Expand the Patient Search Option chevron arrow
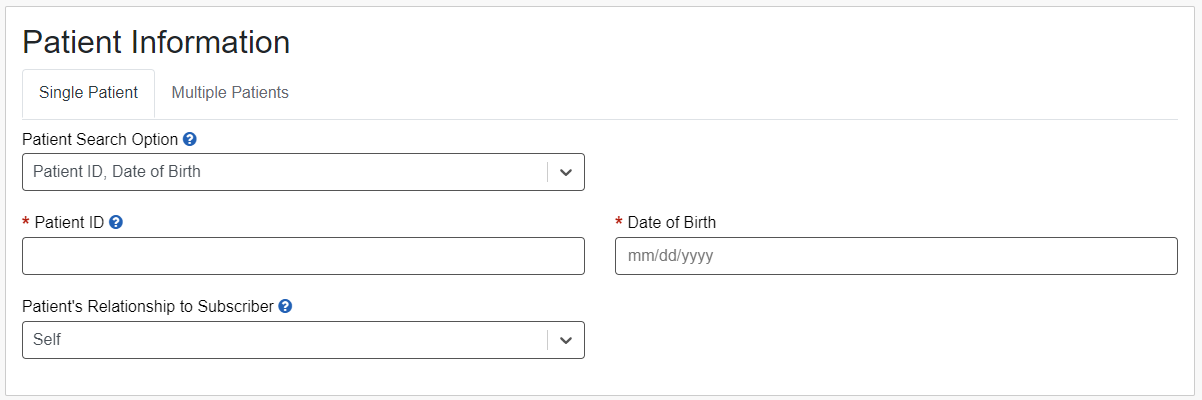This screenshot has height=400, width=1202. (x=566, y=172)
